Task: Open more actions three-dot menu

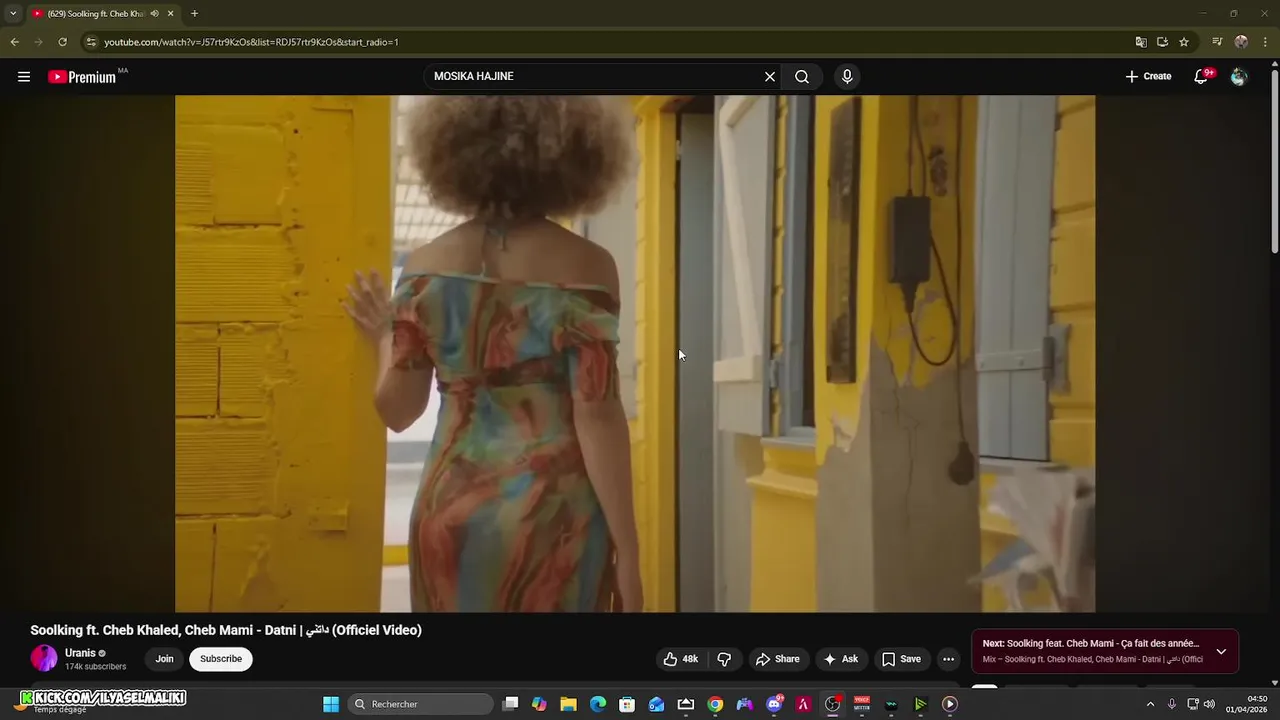Action: tap(948, 659)
